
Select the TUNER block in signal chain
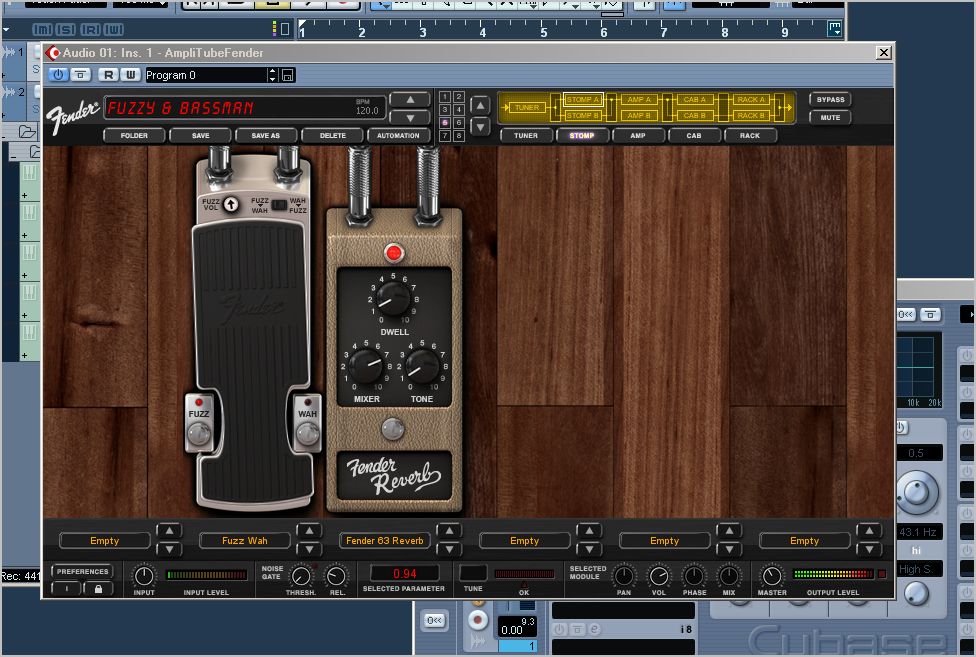click(527, 107)
